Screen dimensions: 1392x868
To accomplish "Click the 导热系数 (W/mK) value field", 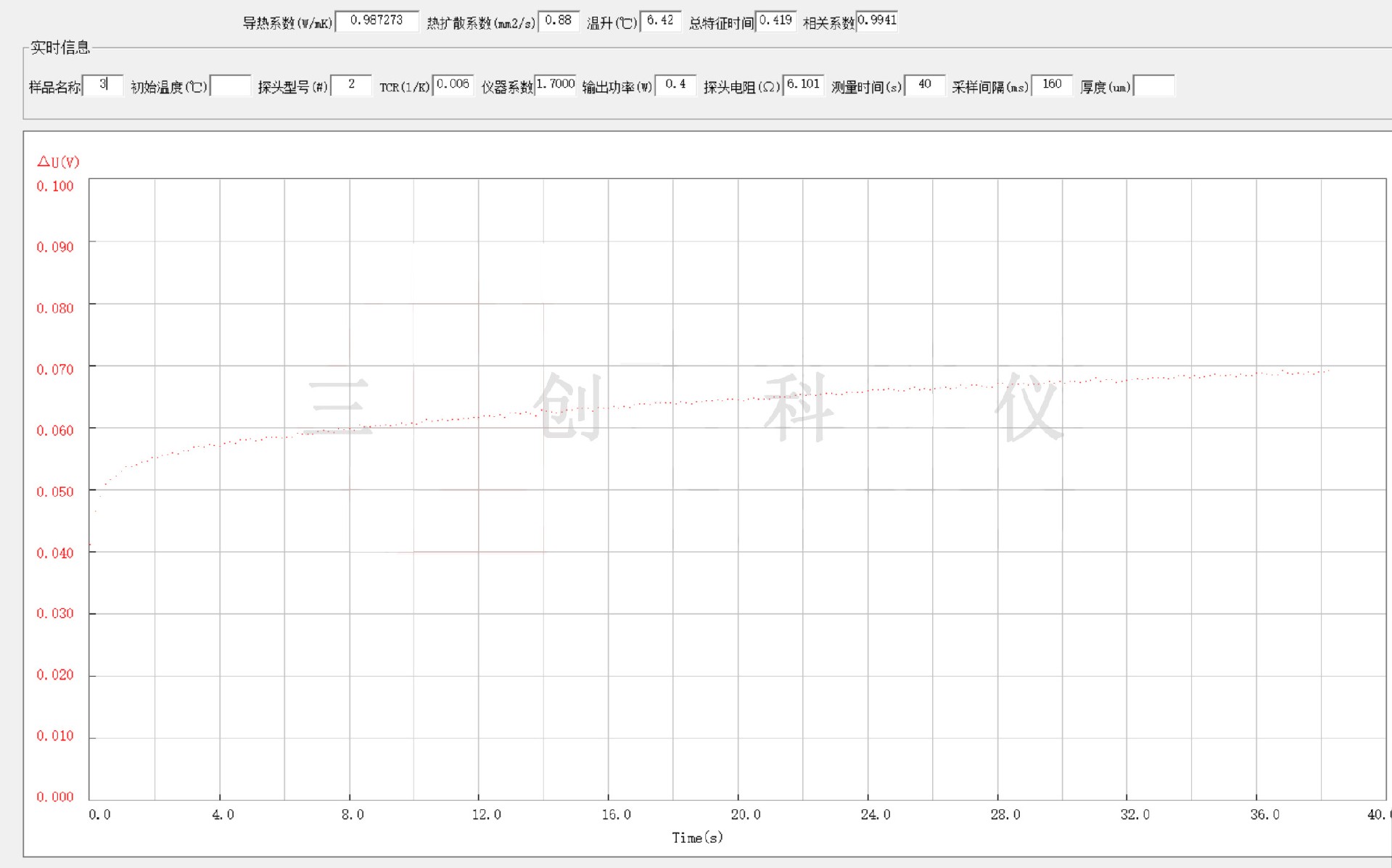I will click(x=376, y=21).
